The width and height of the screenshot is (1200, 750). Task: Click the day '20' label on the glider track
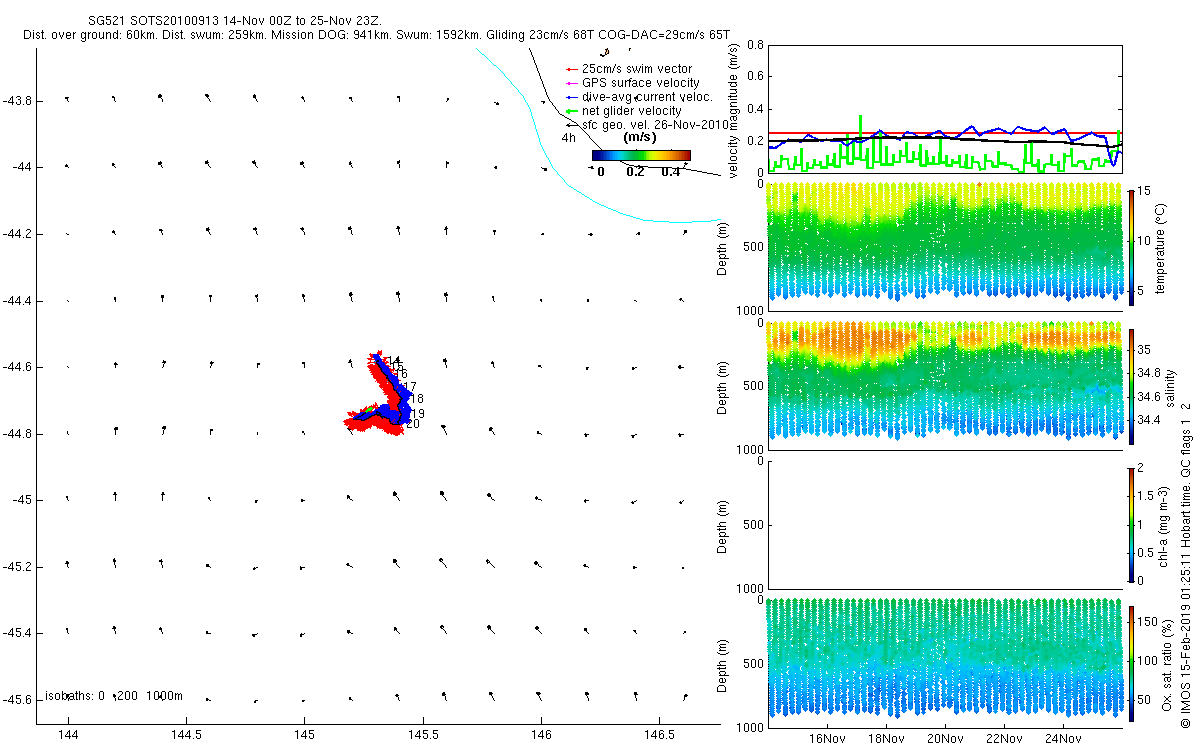coord(412,424)
